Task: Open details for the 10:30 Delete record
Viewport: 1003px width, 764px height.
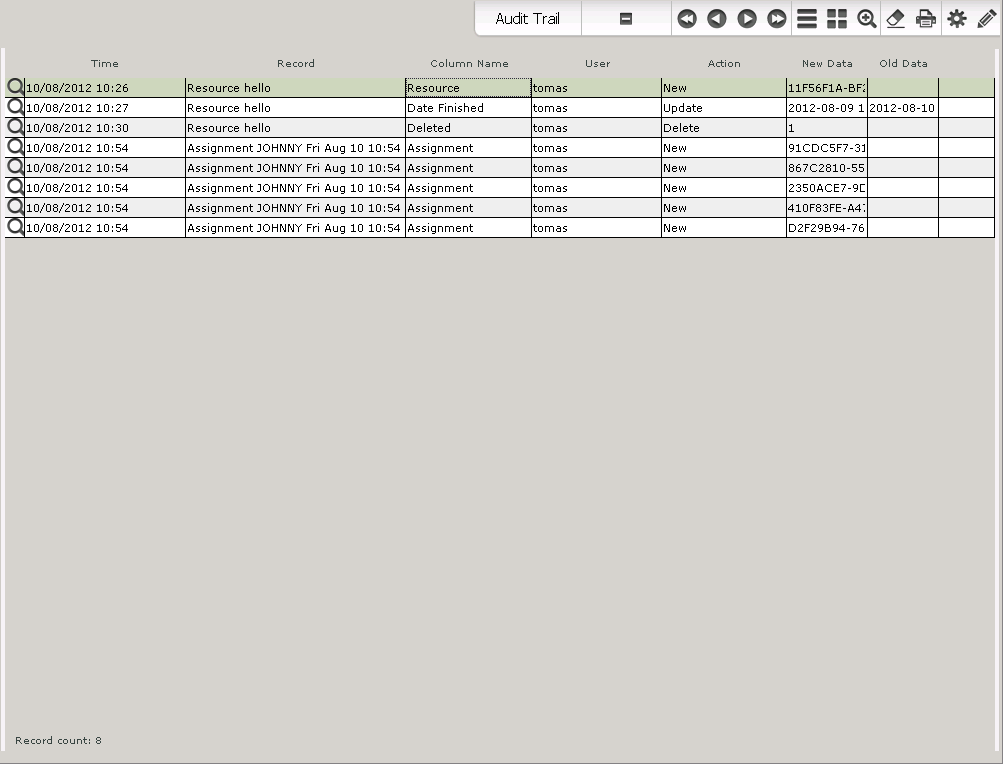Action: (15, 127)
